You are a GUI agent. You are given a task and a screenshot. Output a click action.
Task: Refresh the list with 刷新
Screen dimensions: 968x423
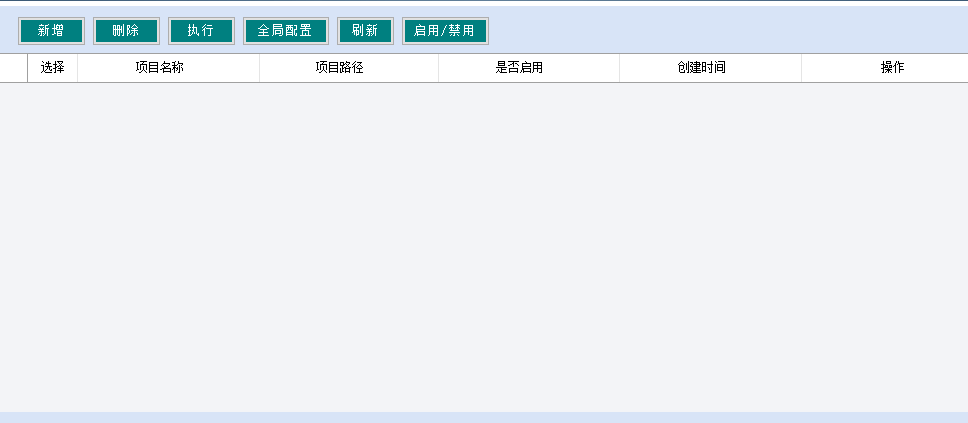coord(365,31)
